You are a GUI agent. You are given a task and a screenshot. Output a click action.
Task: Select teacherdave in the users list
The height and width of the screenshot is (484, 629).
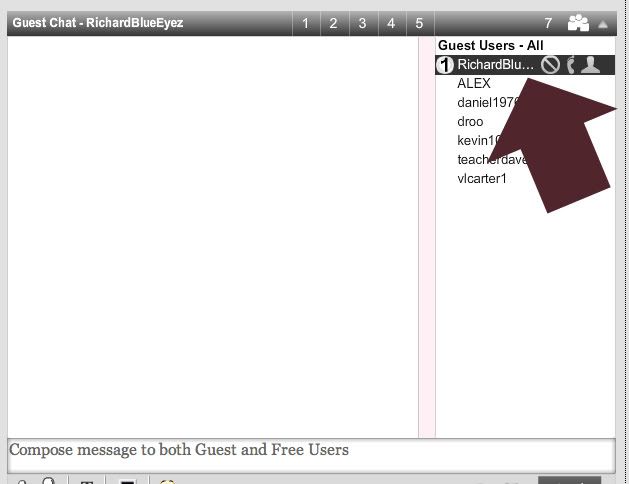[x=486, y=160]
